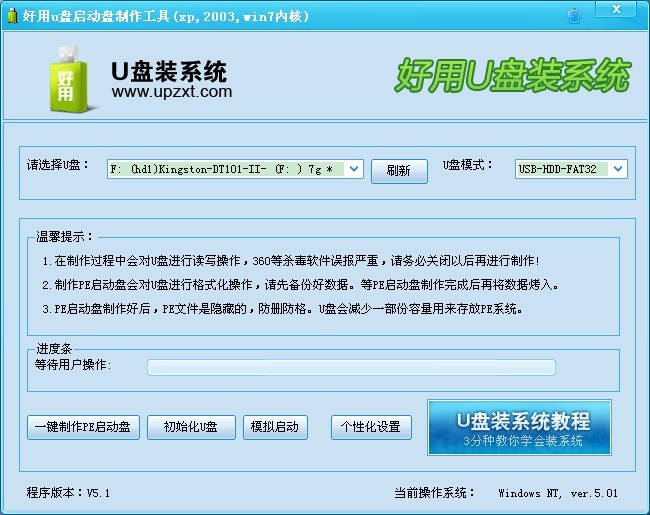Click the 模拟启动 button

(x=275, y=427)
